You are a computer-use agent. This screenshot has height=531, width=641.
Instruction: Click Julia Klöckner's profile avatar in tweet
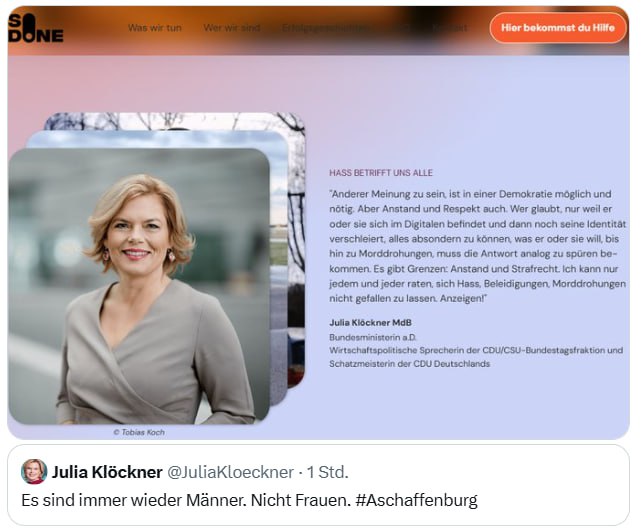point(34,471)
